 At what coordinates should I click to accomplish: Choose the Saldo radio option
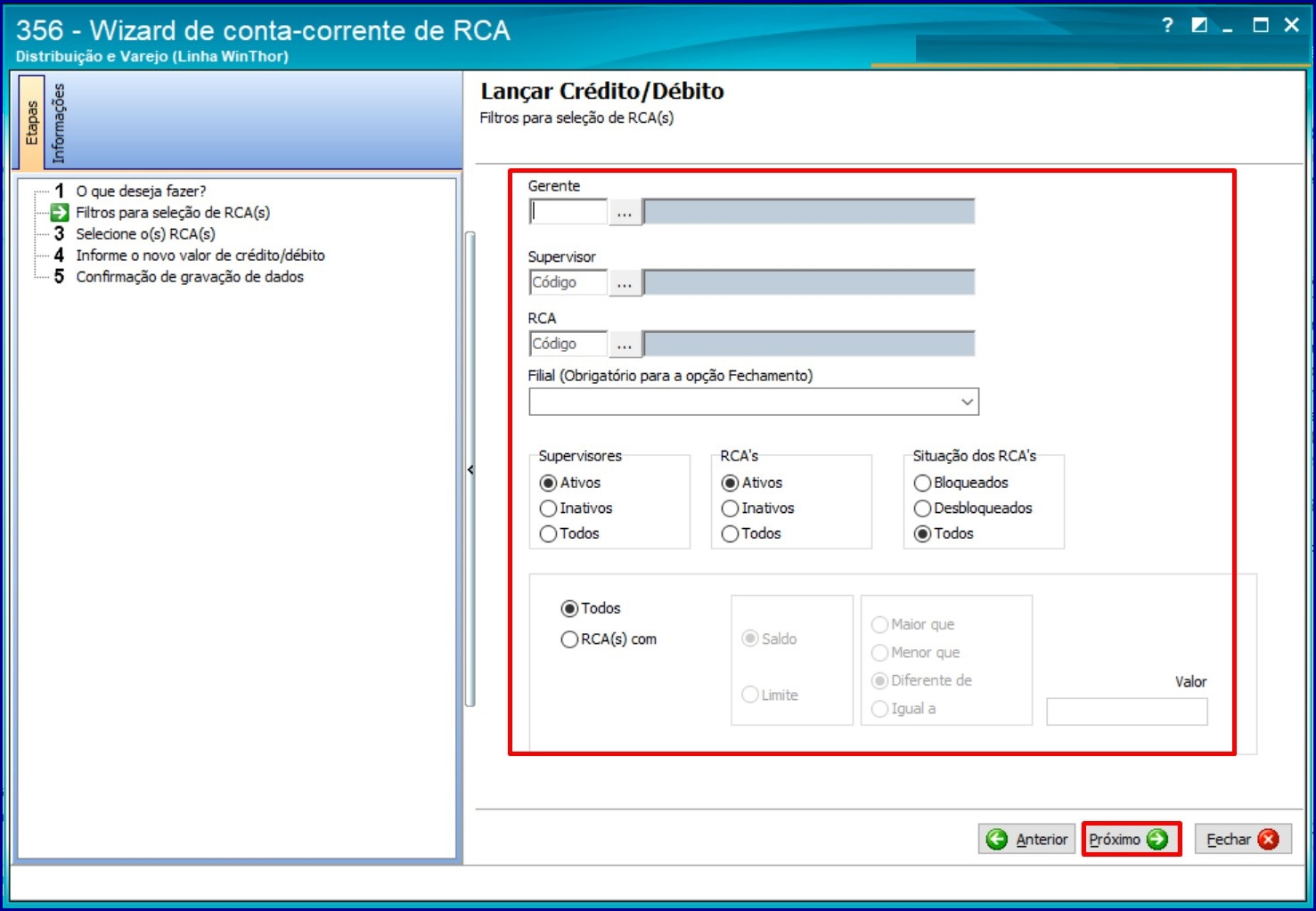750,639
